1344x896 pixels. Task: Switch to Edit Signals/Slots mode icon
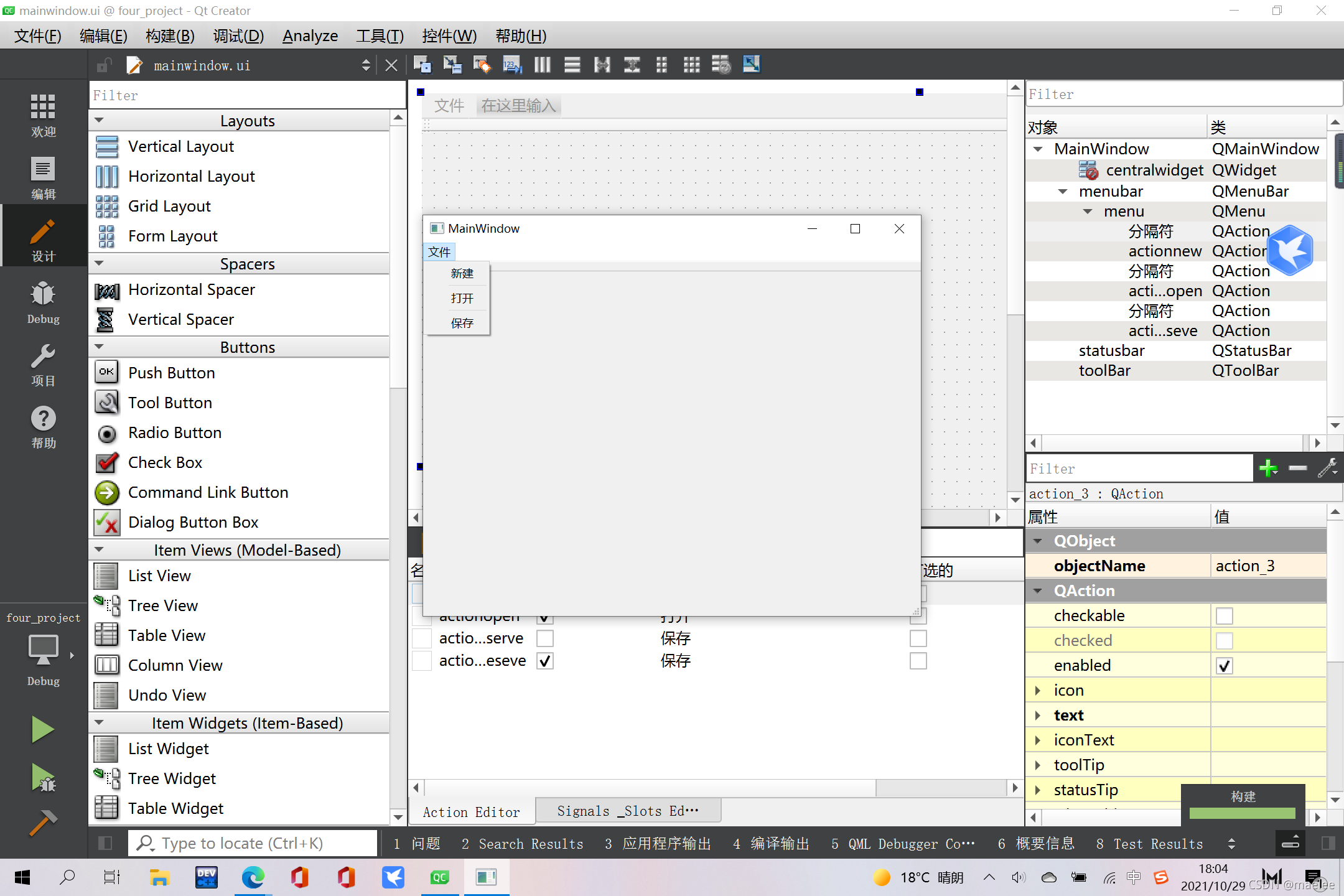452,65
